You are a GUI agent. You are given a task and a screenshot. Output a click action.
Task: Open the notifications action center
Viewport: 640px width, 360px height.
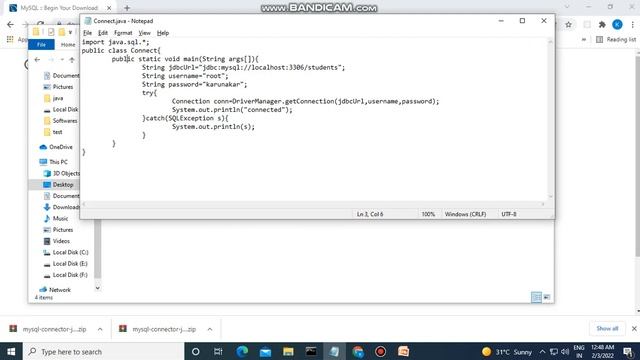click(628, 351)
